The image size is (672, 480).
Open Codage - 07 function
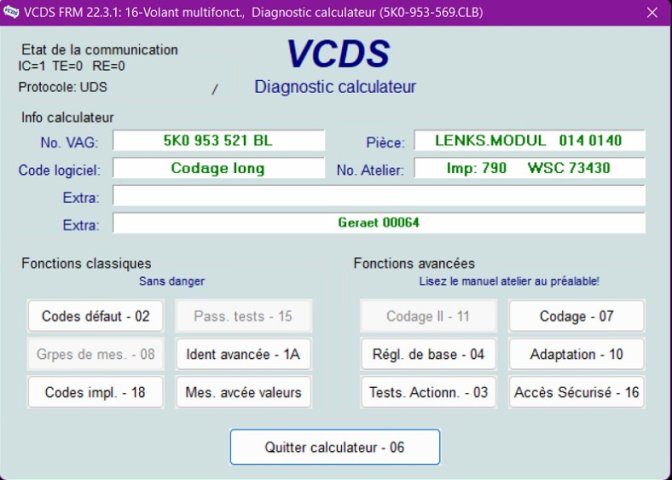[576, 316]
